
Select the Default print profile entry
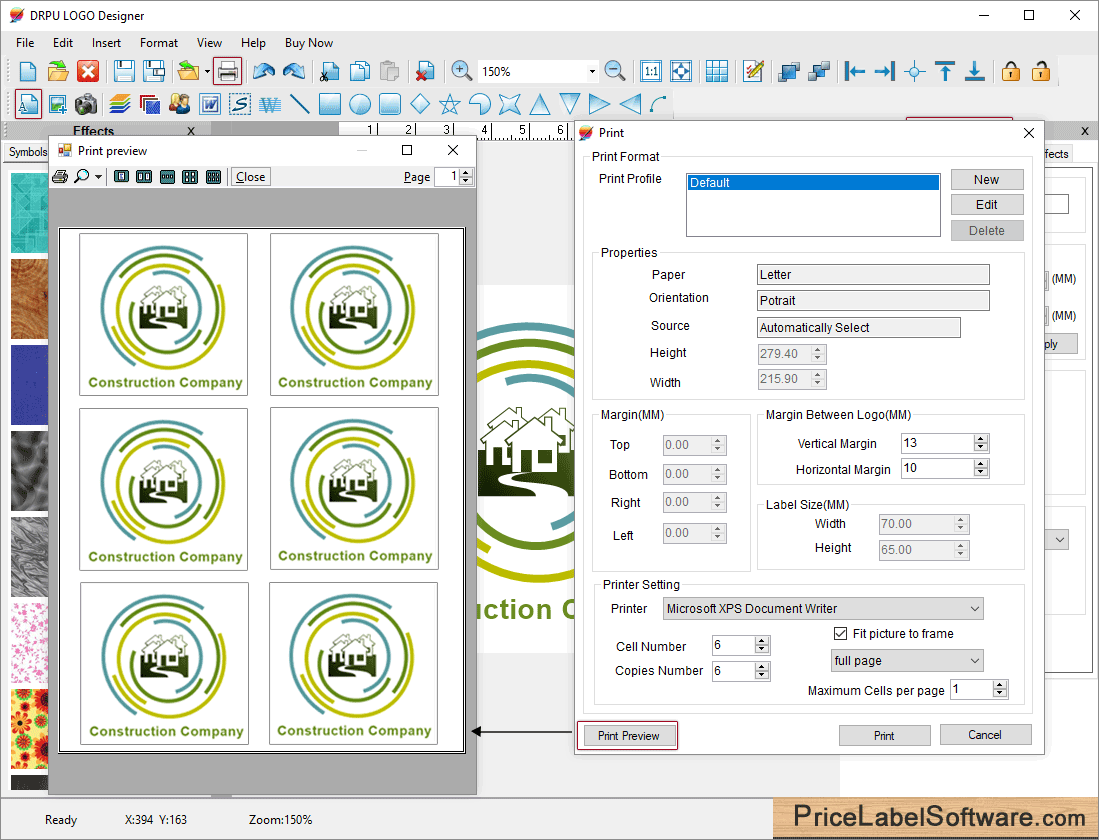point(813,182)
